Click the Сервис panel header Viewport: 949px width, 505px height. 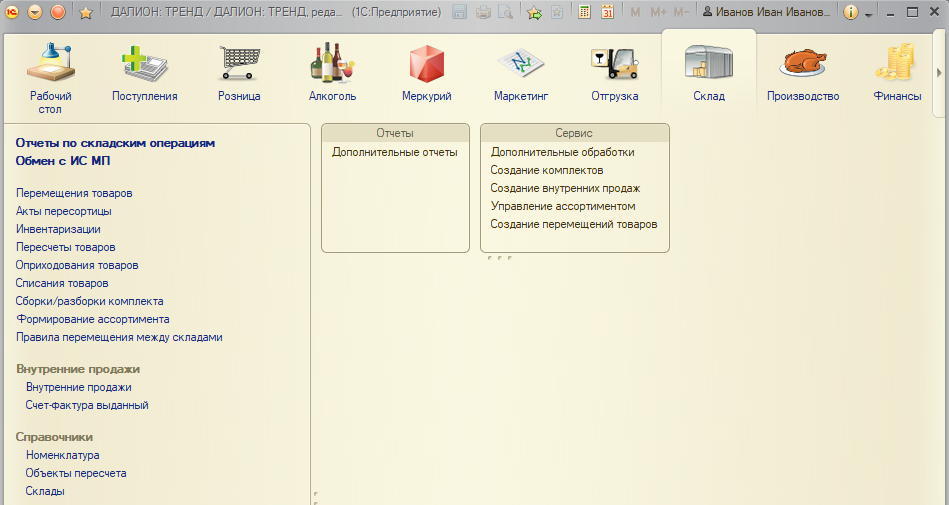coord(574,133)
